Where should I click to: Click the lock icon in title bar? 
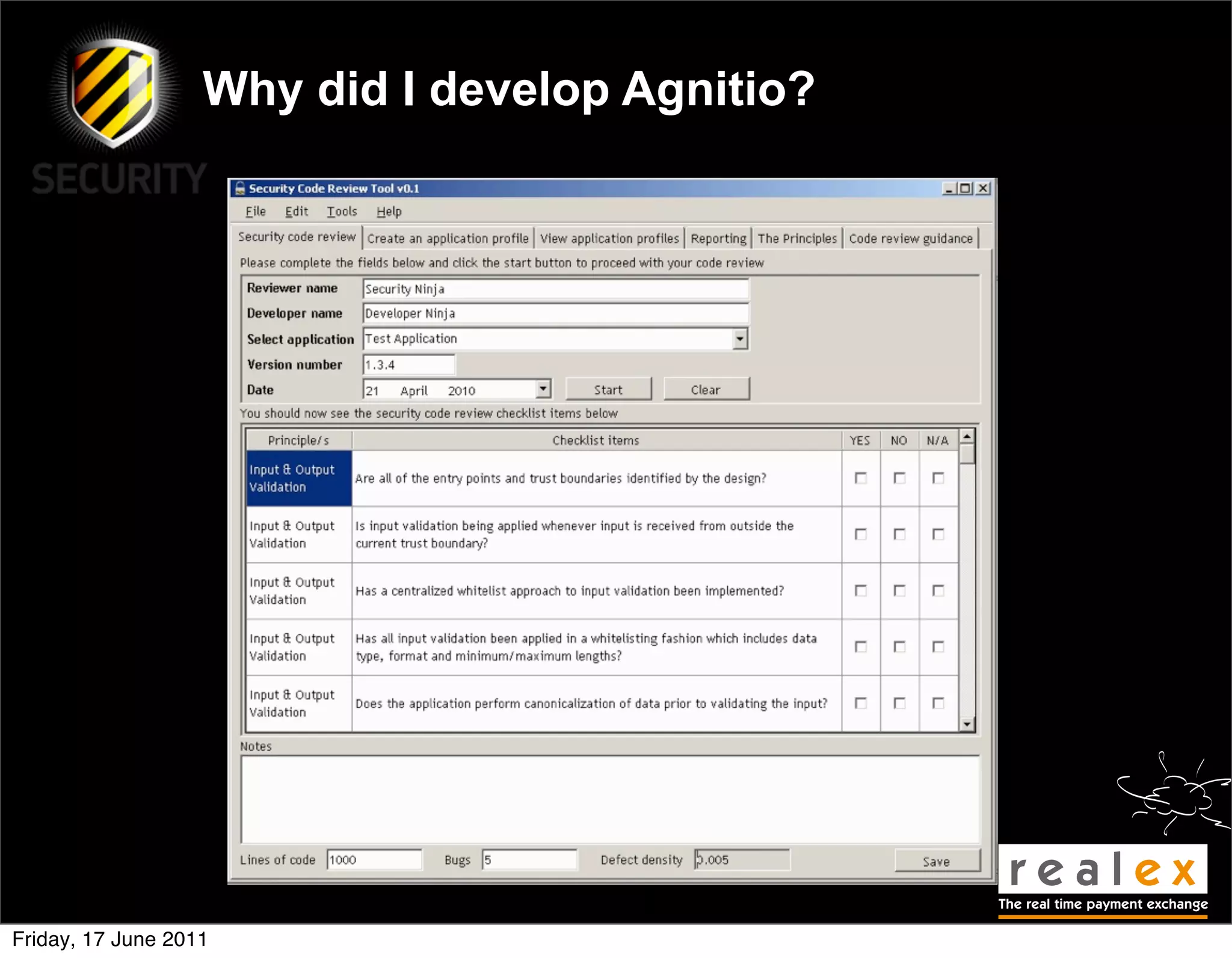240,188
